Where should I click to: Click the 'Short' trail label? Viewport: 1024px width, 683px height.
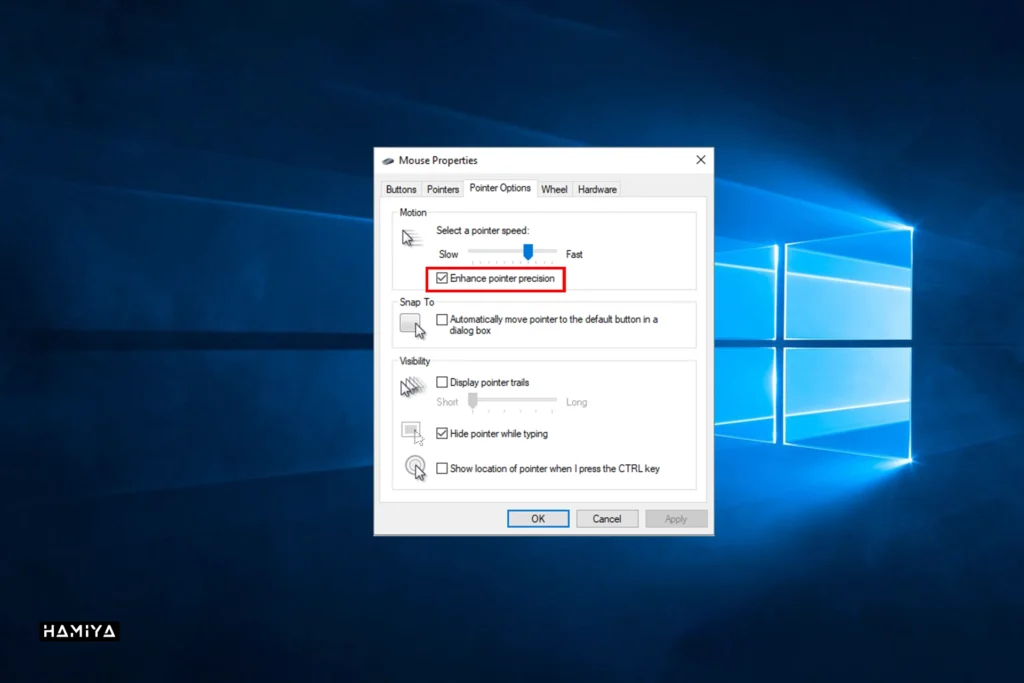pos(447,402)
